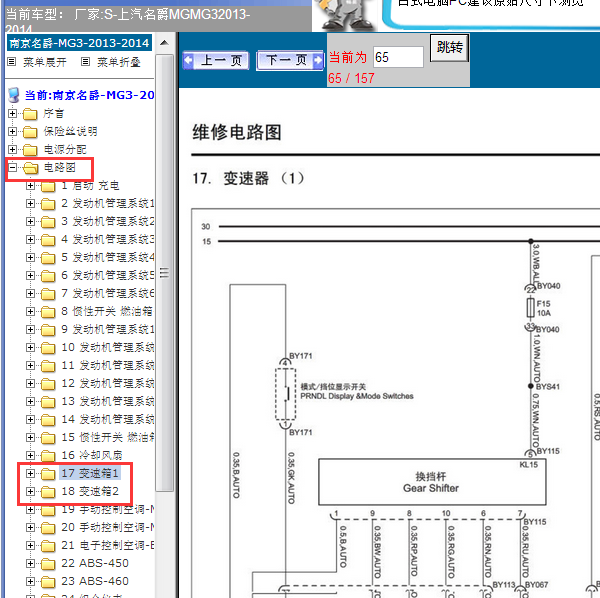Viewport: 600px width, 598px height.
Task: Open the 18 变速箱2 tree item
Action: pos(90,491)
